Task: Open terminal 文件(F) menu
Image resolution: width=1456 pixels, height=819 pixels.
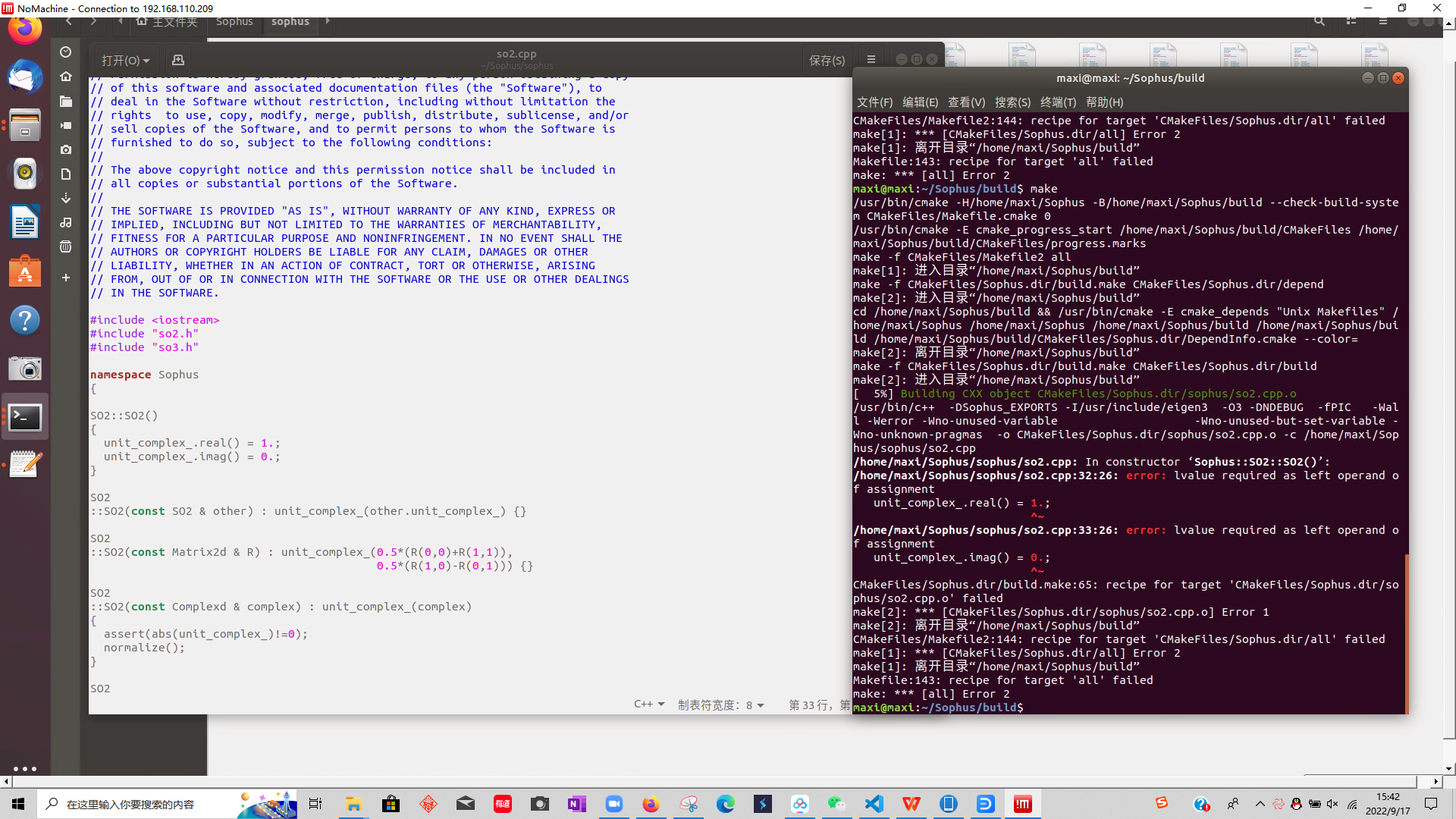Action: pyautogui.click(x=874, y=102)
